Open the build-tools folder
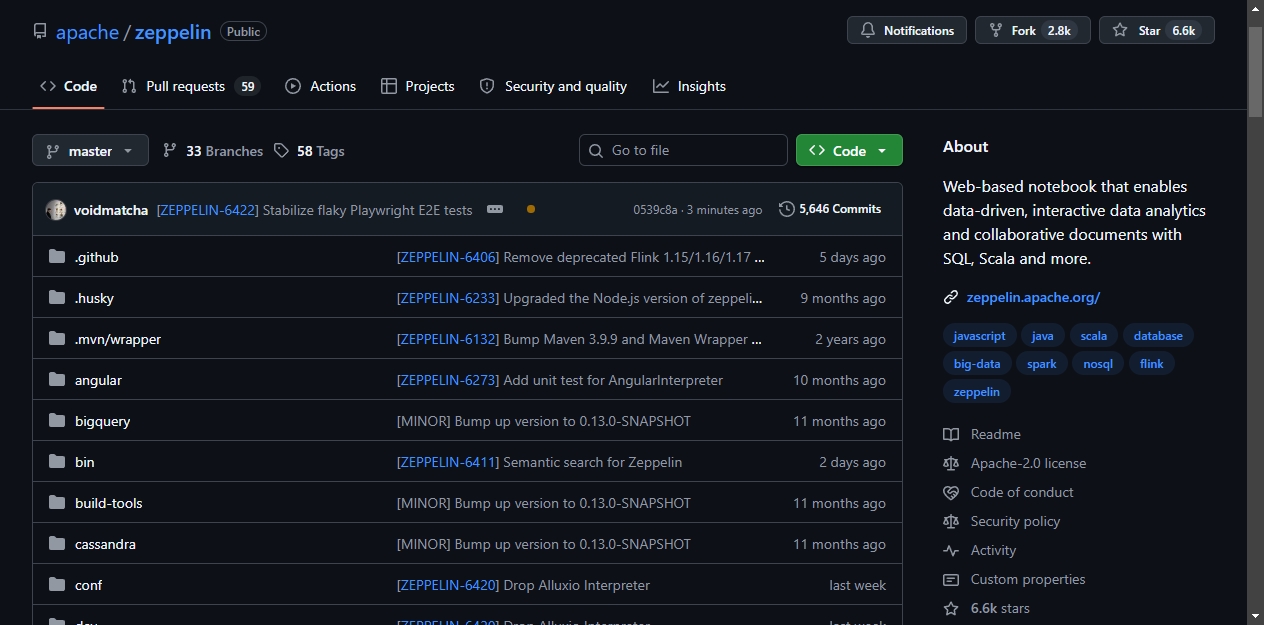Screen dimensions: 1264x625 109,503
